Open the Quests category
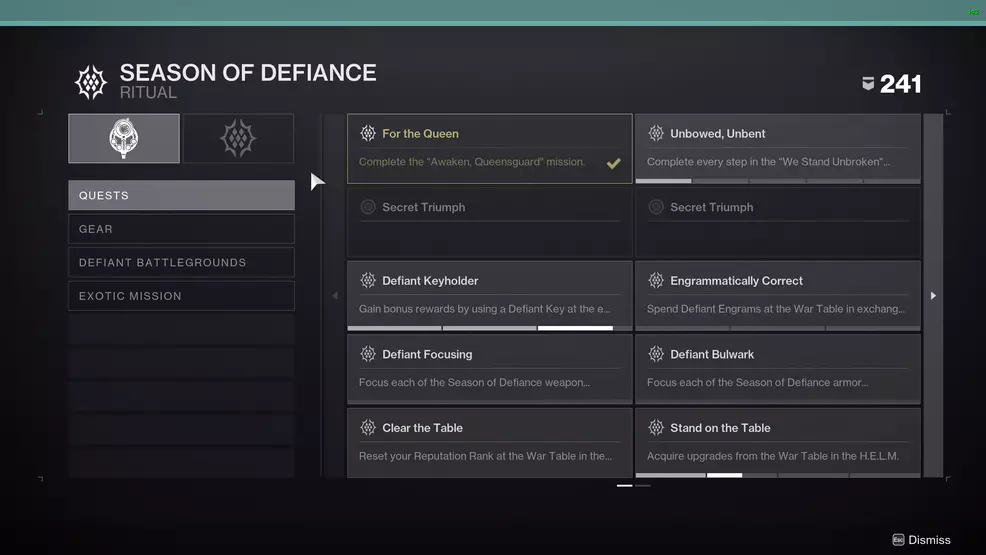The width and height of the screenshot is (986, 555). pyautogui.click(x=181, y=196)
